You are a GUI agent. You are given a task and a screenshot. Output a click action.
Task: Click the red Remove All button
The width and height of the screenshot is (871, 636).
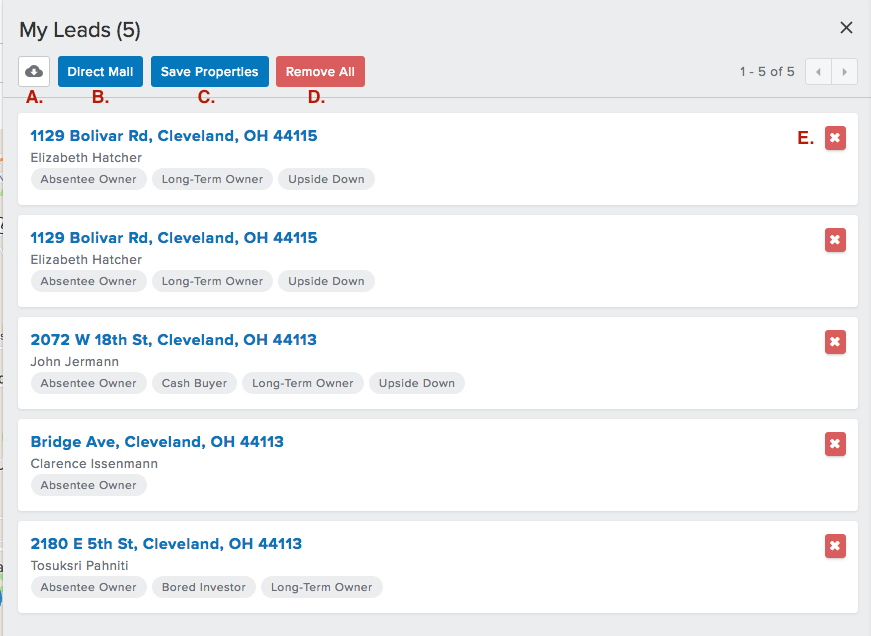(320, 72)
